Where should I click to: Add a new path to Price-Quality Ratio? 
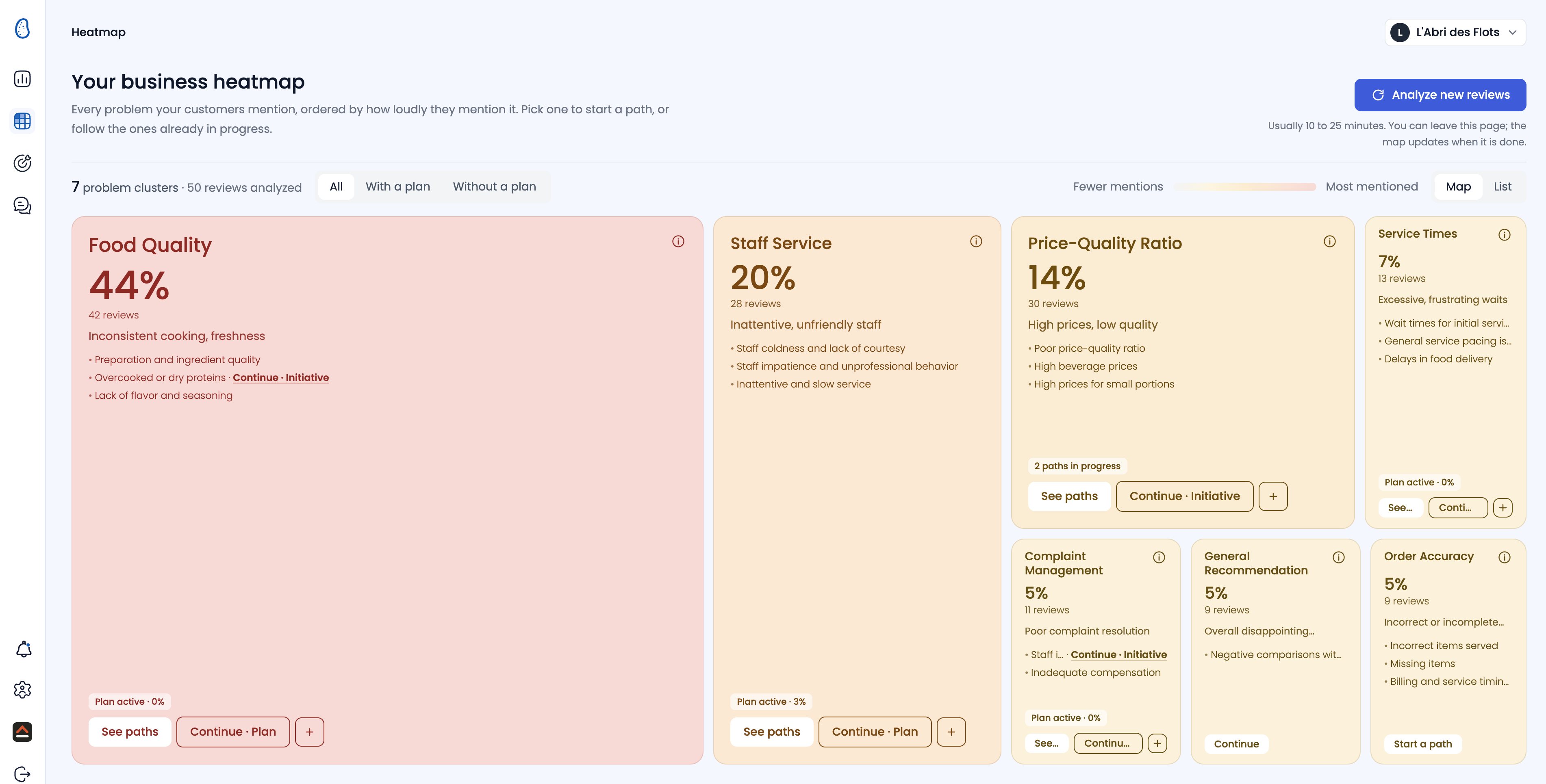(1273, 496)
